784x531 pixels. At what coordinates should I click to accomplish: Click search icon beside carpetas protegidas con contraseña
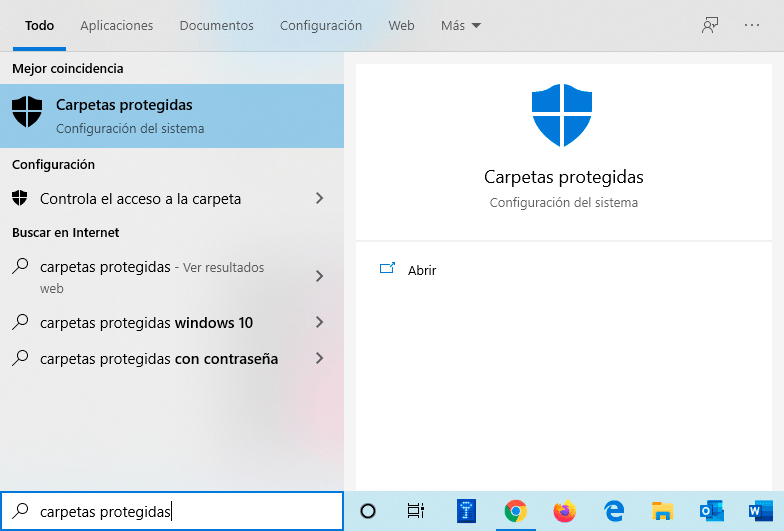[x=20, y=358]
